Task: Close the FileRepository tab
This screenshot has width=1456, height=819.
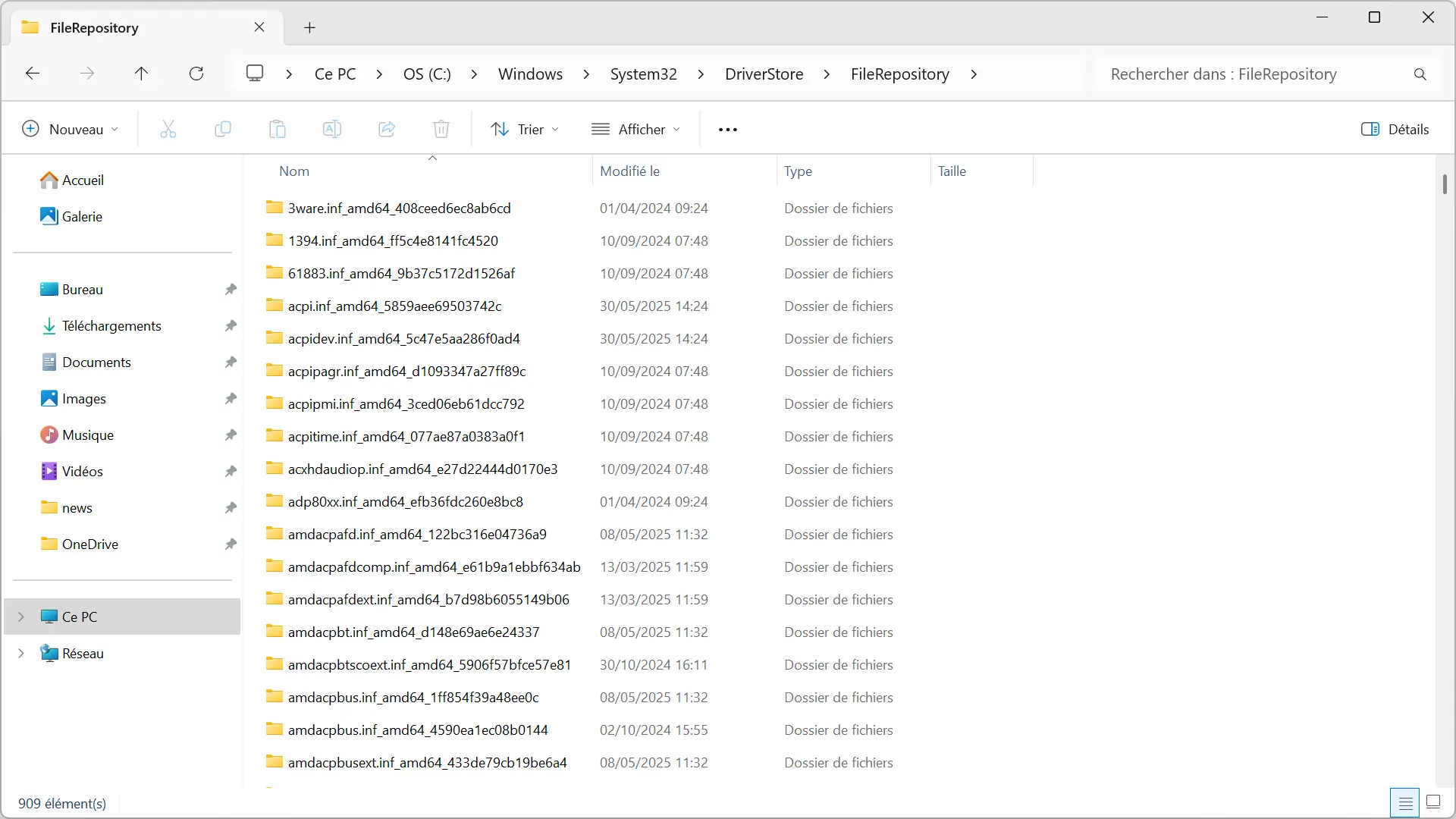Action: [259, 27]
